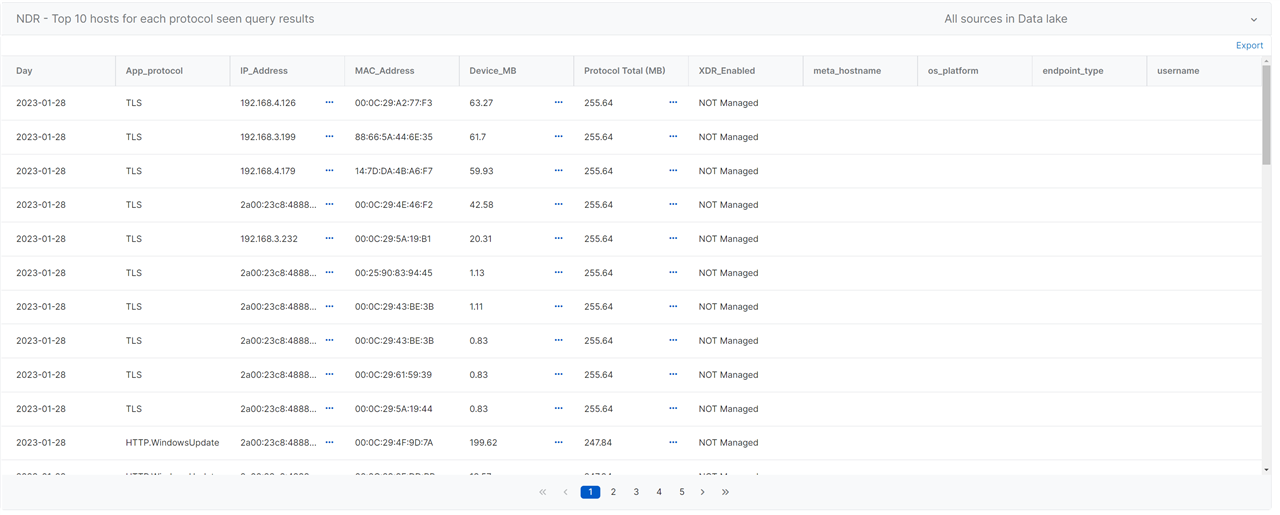The width and height of the screenshot is (1280, 515).
Task: Click the IP_Address column header
Action: coord(287,71)
